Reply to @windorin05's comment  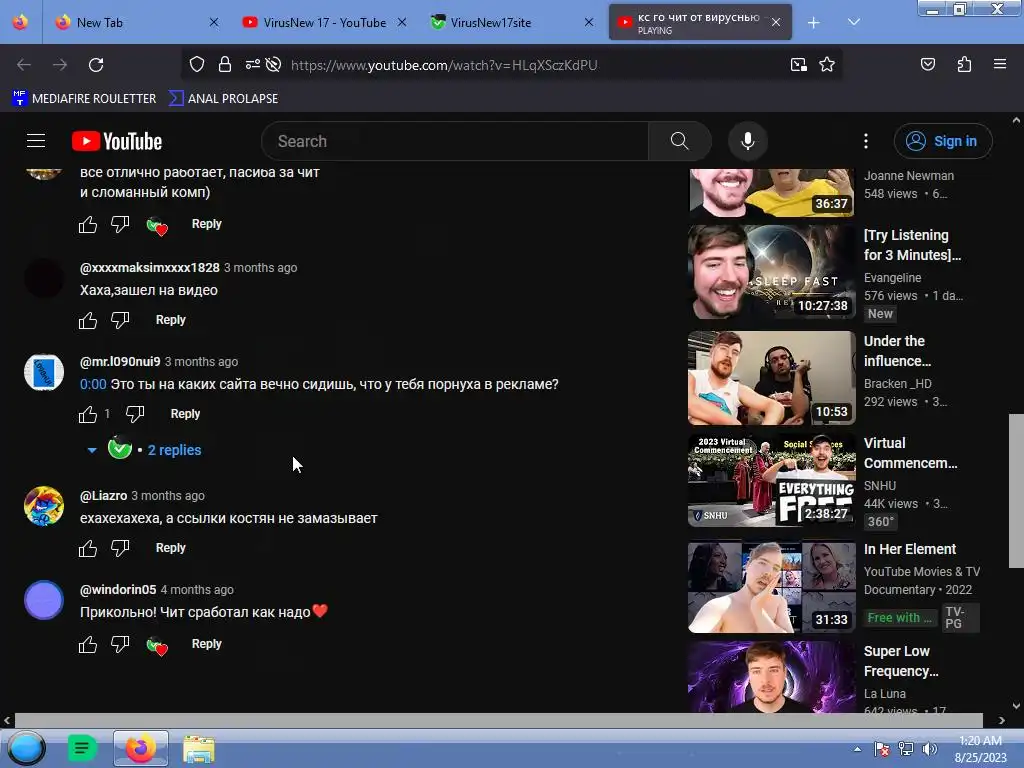206,644
